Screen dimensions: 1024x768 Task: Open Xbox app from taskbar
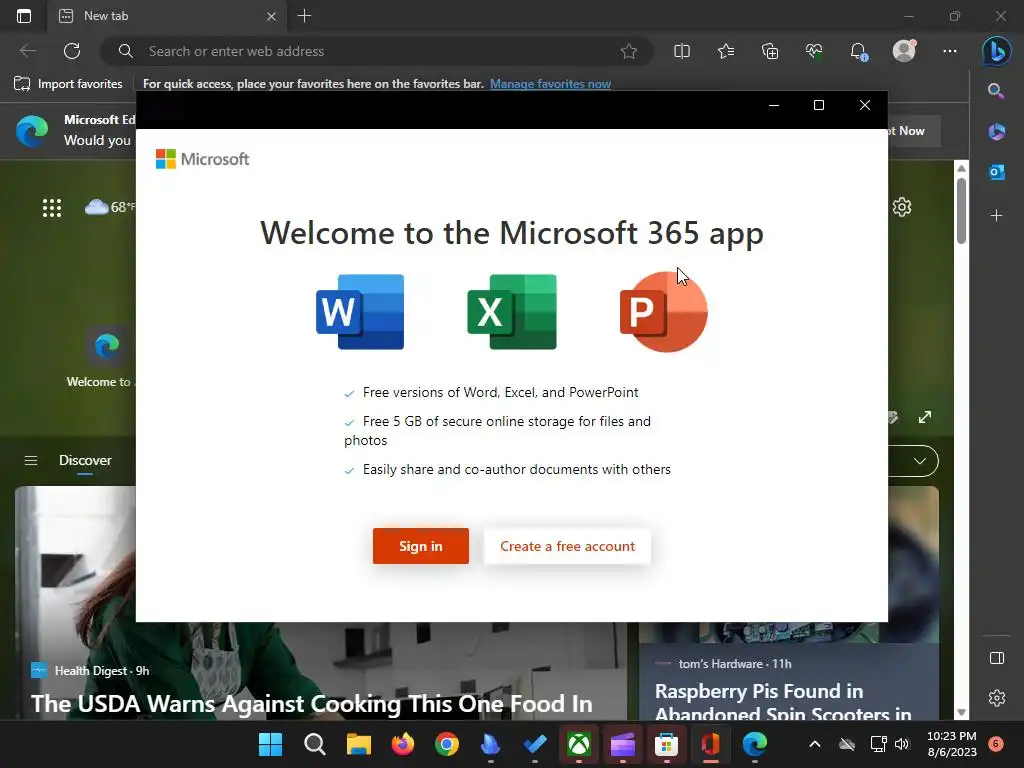(579, 744)
